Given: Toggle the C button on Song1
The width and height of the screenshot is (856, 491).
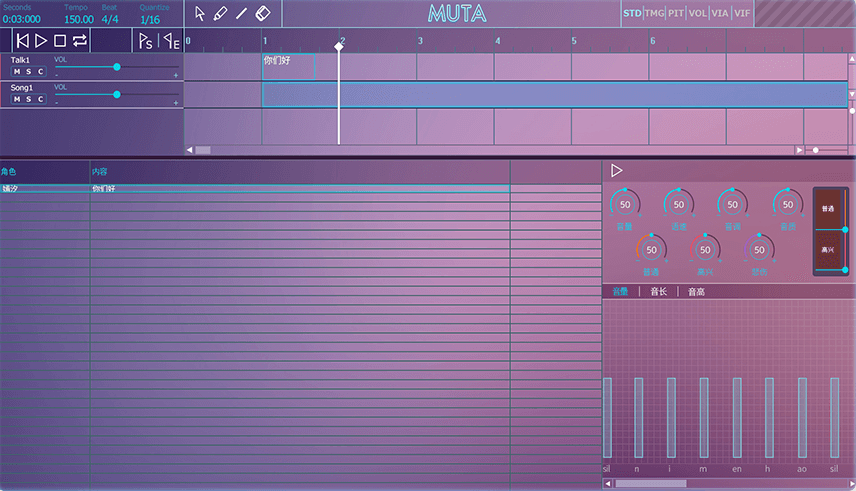Looking at the screenshot, I should tap(40, 99).
